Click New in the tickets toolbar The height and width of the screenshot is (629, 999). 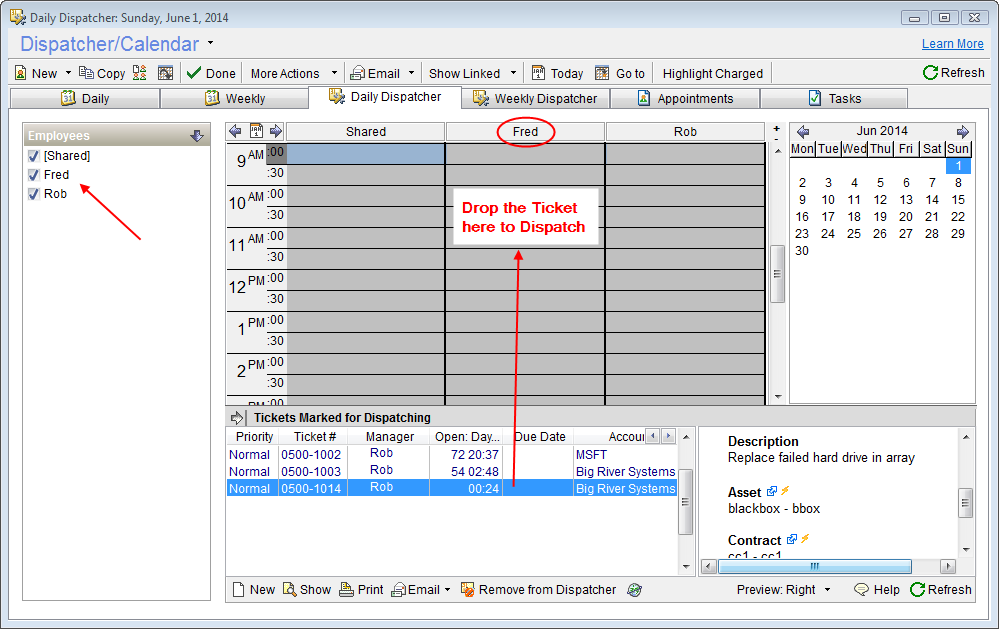[x=254, y=589]
